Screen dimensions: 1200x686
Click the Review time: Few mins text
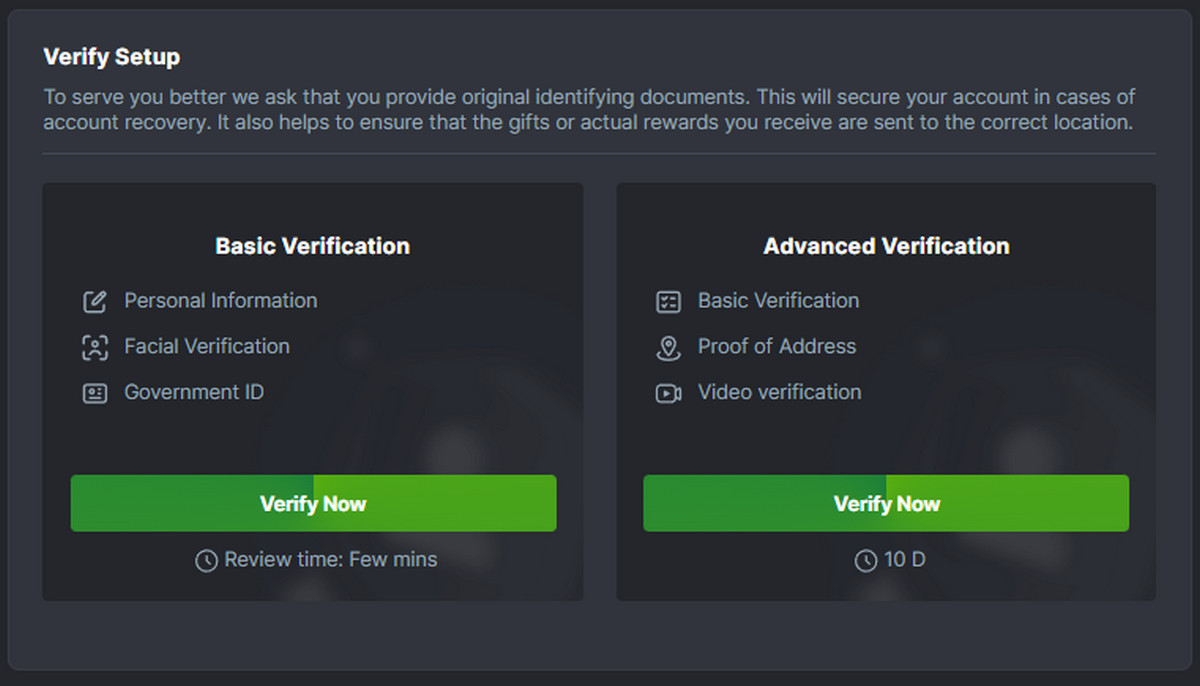click(330, 560)
